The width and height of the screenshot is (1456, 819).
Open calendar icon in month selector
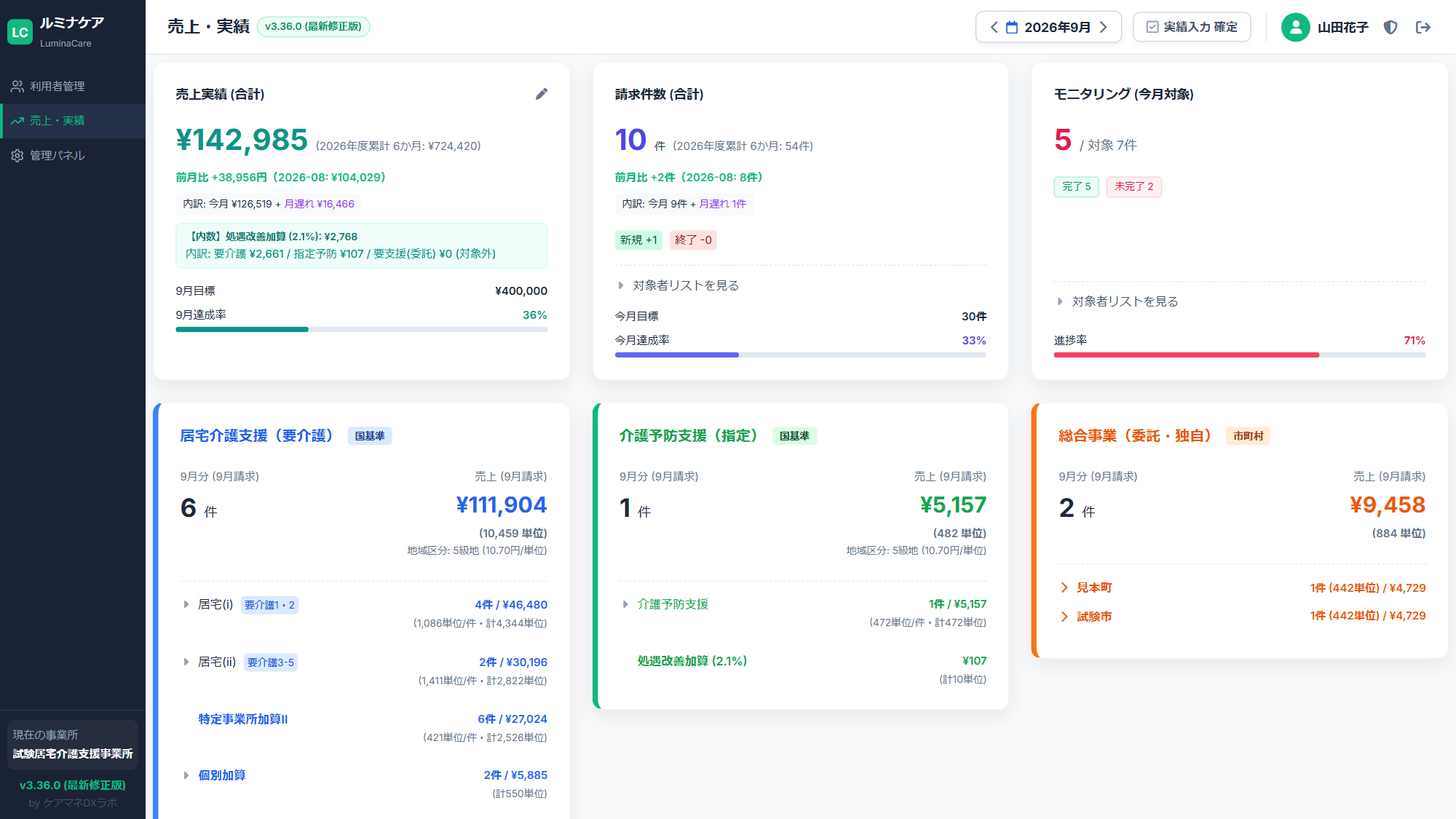[x=1012, y=27]
